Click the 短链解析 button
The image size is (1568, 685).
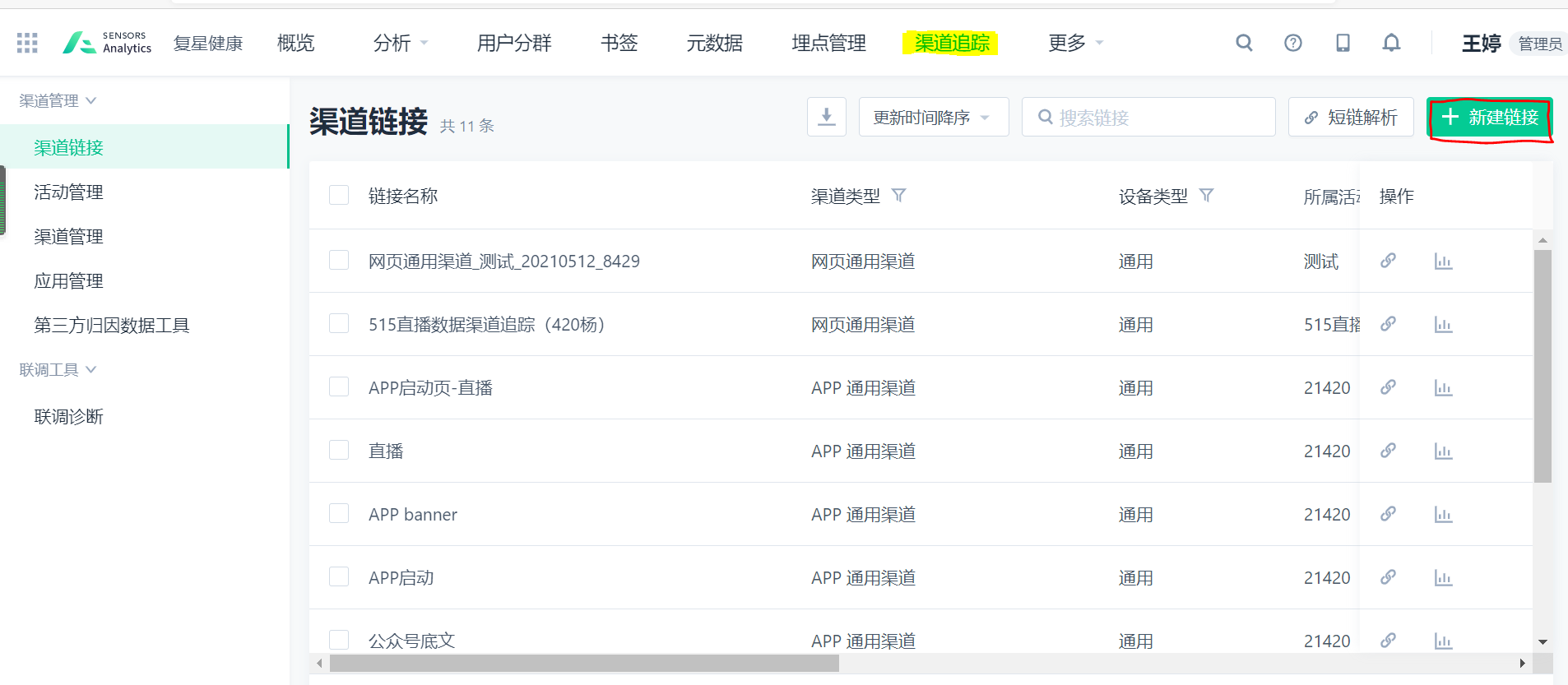coord(1350,118)
